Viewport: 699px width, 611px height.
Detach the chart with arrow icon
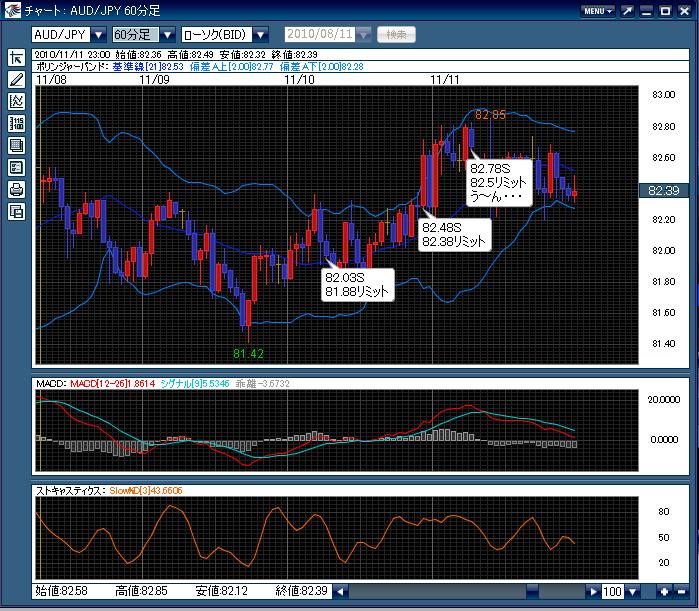pyautogui.click(x=627, y=11)
